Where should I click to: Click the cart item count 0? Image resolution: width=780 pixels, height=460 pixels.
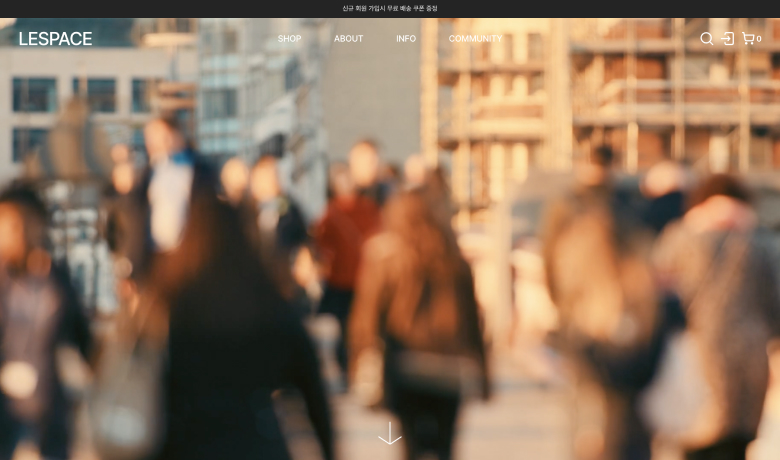coord(759,40)
